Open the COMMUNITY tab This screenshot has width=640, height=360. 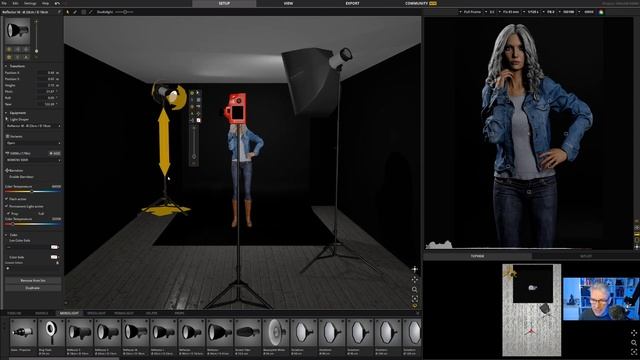(x=420, y=3)
